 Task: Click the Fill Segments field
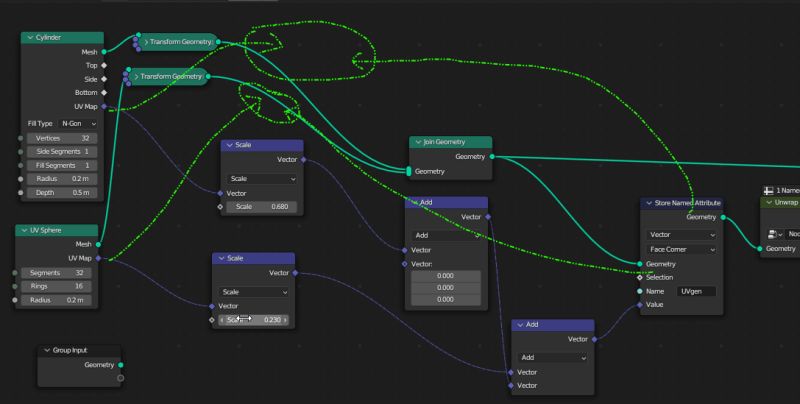click(x=62, y=165)
